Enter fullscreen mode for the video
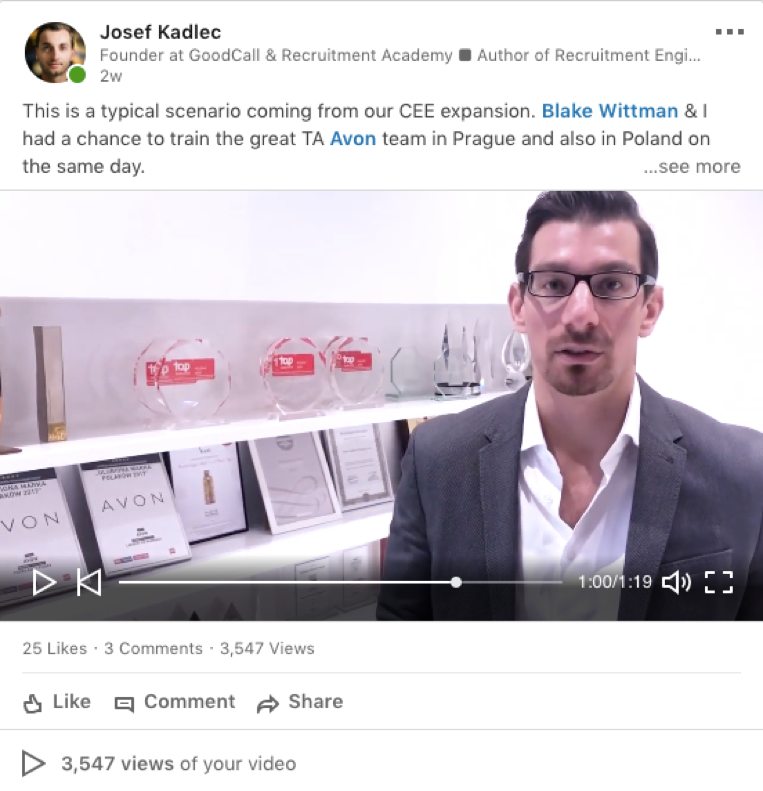The height and width of the screenshot is (791, 763). (x=719, y=582)
